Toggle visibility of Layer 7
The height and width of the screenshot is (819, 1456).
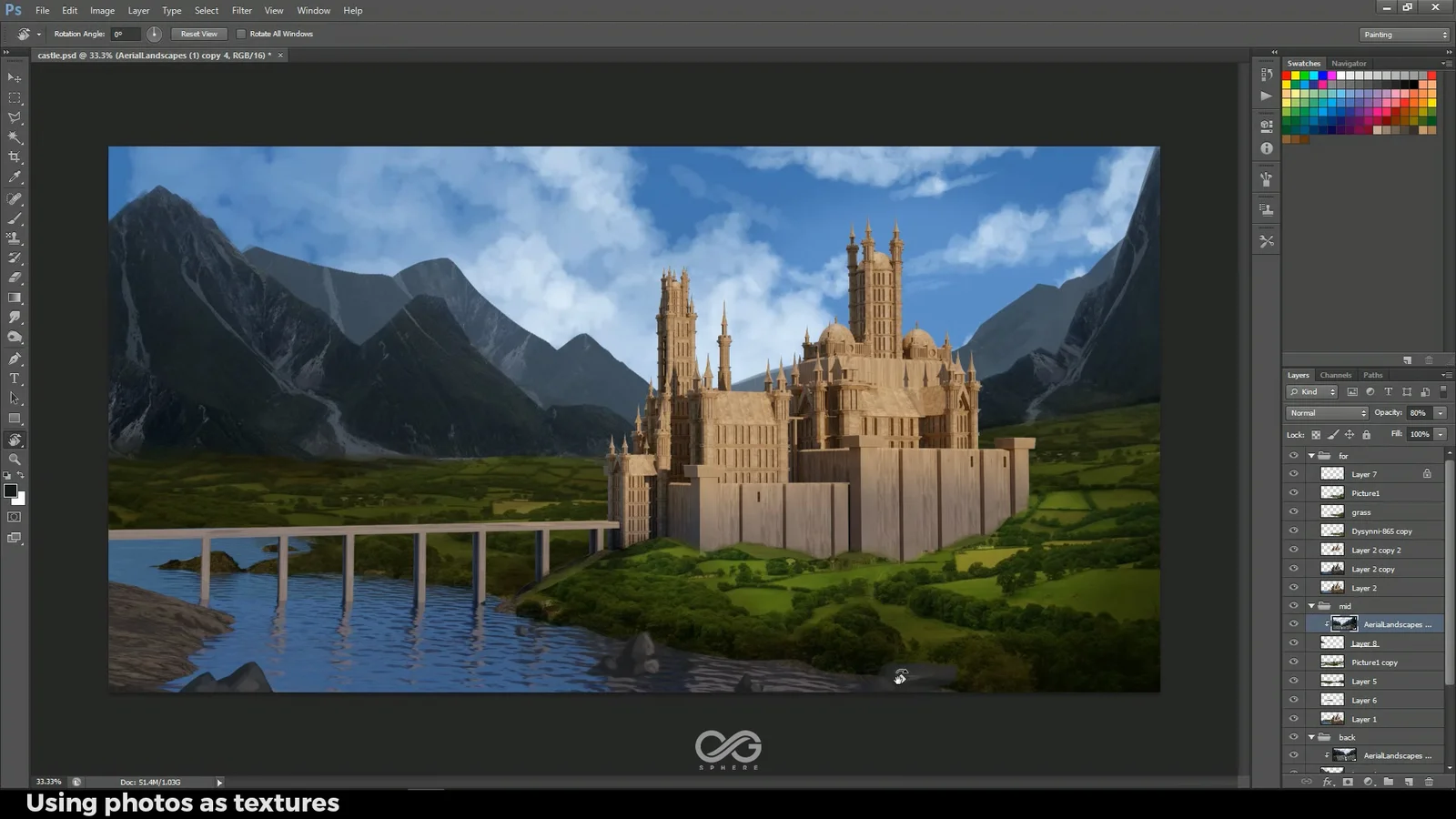[x=1293, y=473]
